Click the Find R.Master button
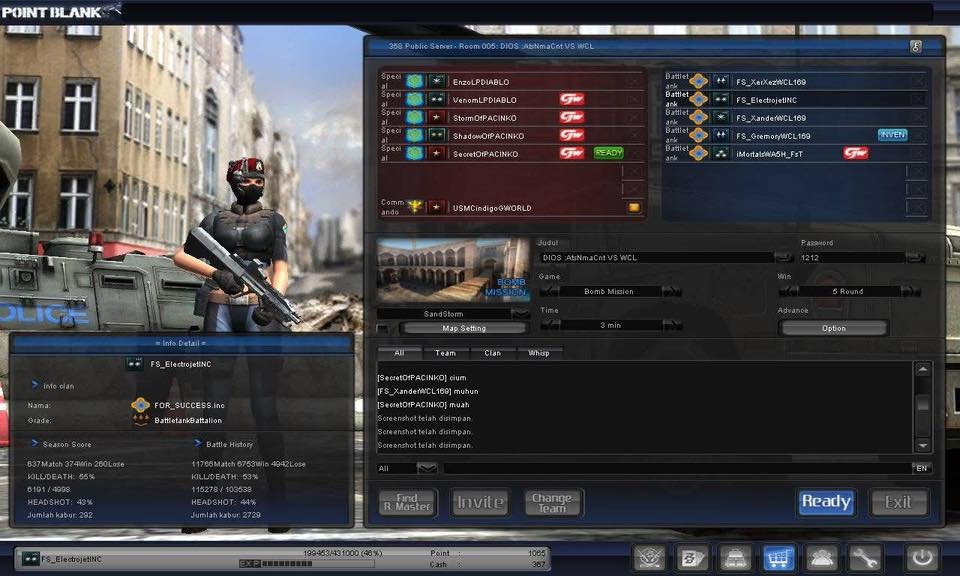Viewport: 960px width, 576px height. [x=408, y=502]
